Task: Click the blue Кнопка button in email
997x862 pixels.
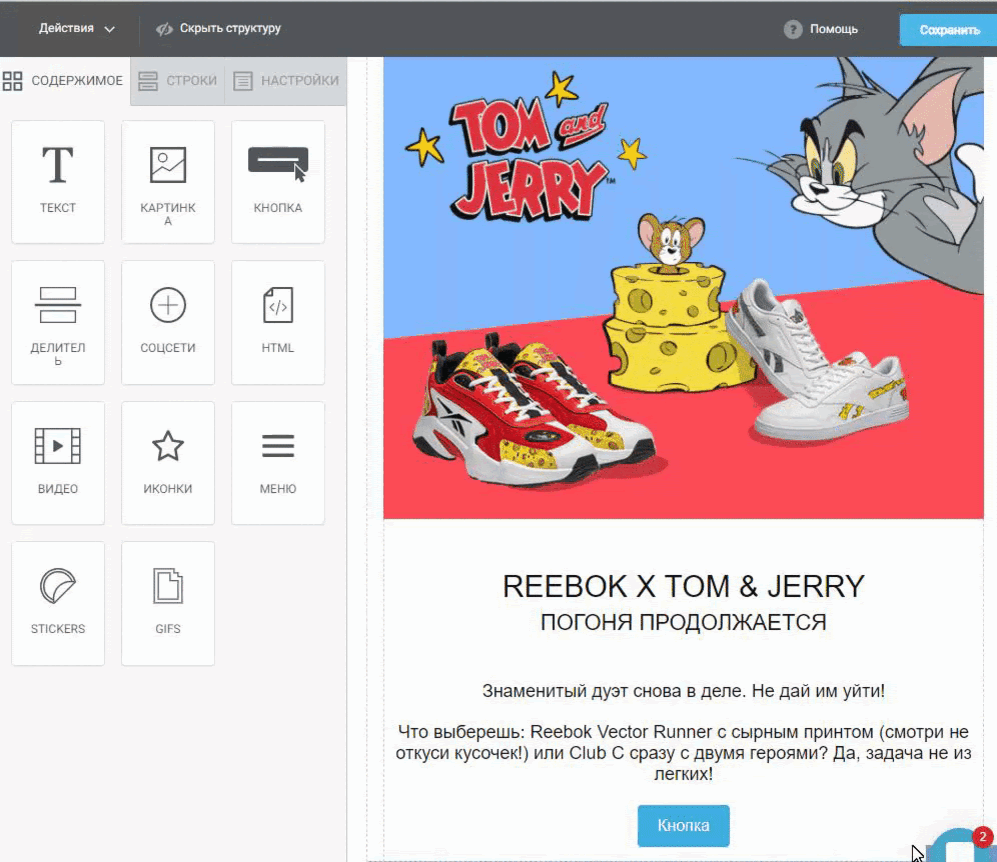Action: tap(684, 826)
